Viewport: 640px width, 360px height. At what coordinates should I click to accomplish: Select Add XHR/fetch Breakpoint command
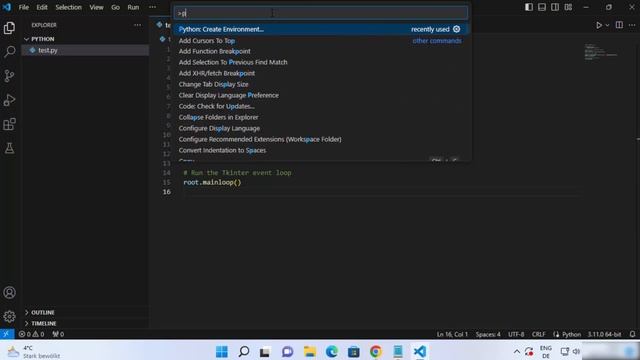coord(321,73)
